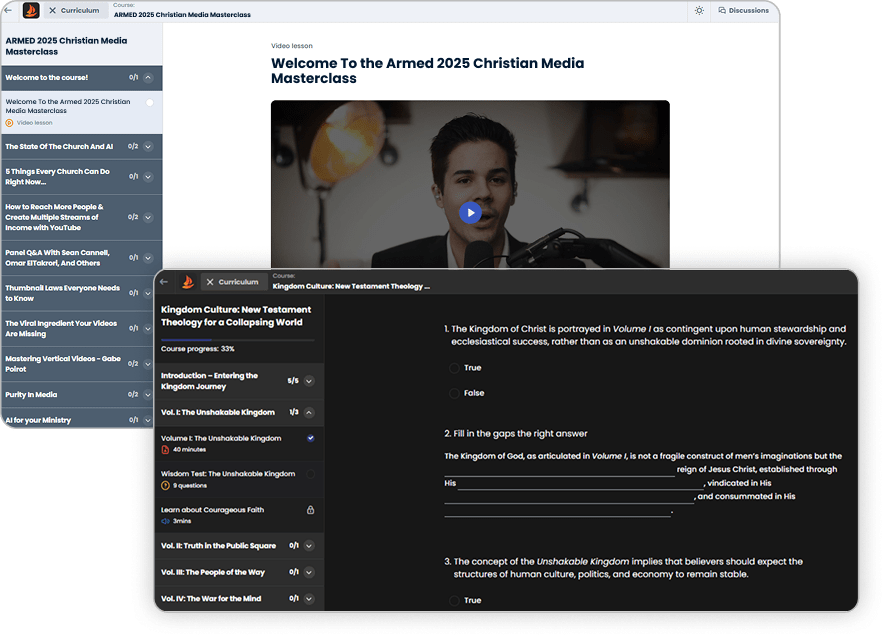Toggle the light/dark theme sun icon

(699, 10)
